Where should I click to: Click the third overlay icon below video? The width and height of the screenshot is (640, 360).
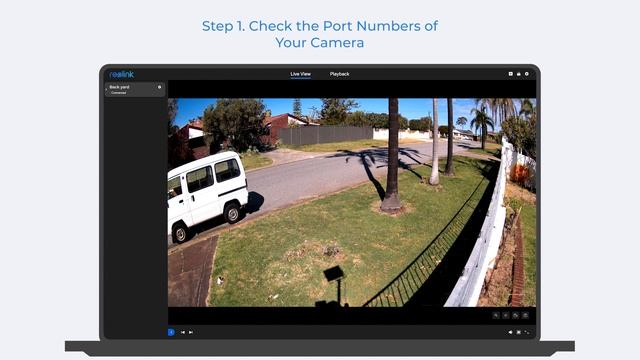coord(516,316)
